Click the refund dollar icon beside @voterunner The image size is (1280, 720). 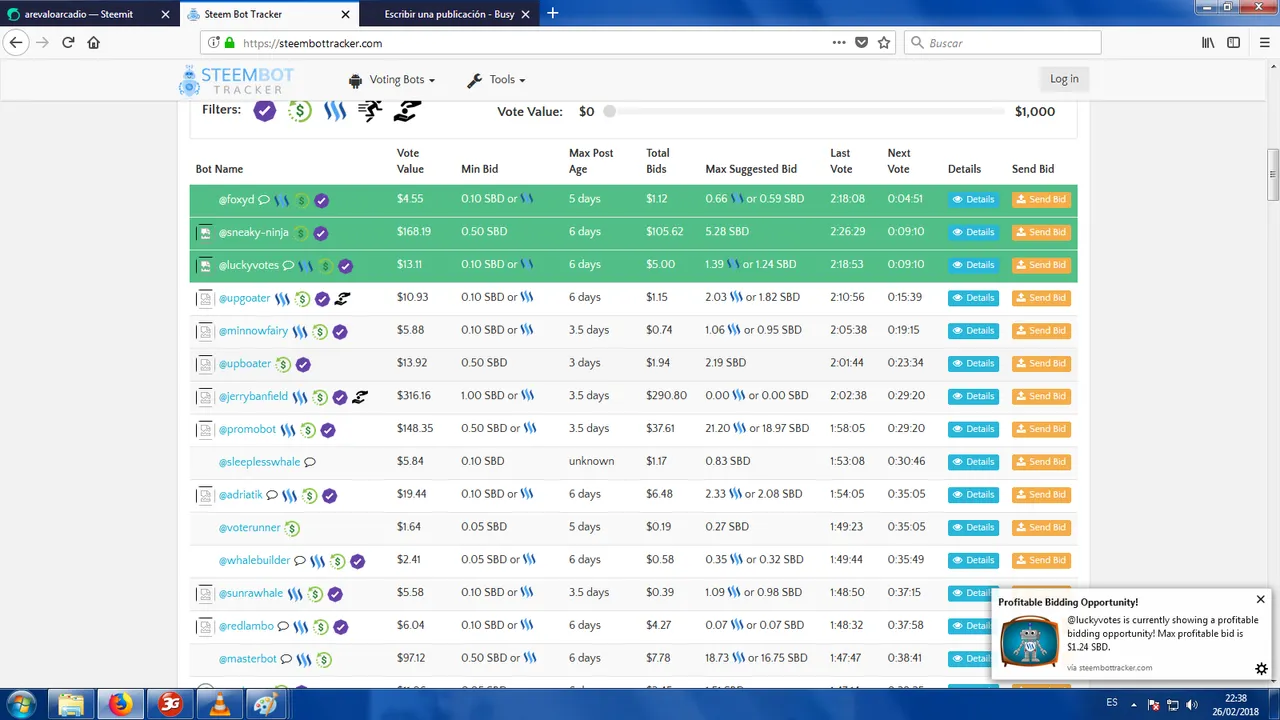[292, 528]
